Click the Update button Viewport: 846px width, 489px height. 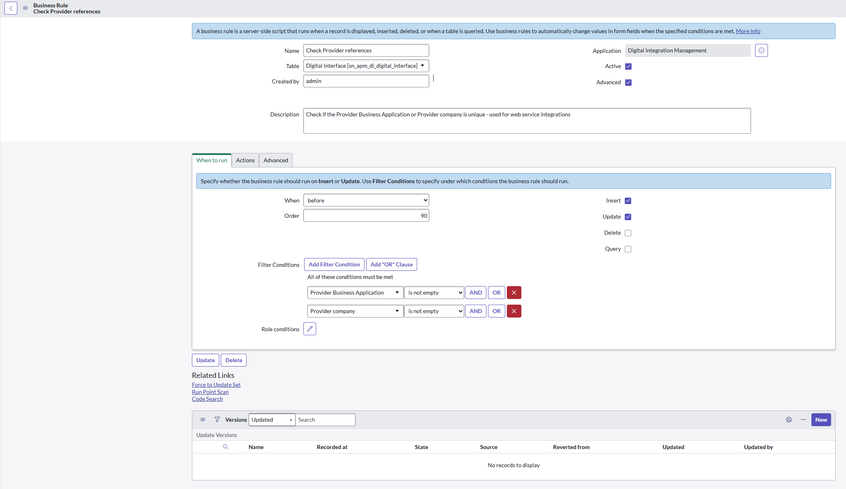[205, 360]
